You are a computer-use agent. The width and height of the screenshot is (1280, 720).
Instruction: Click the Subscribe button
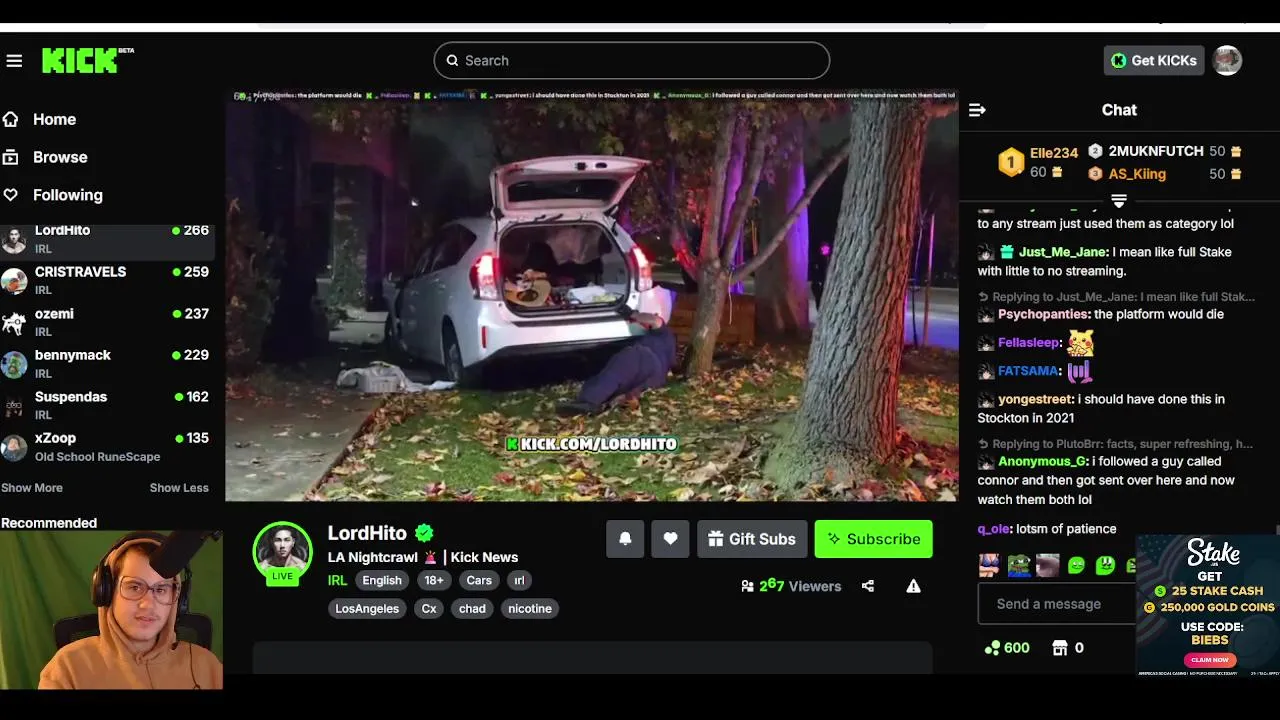(874, 539)
